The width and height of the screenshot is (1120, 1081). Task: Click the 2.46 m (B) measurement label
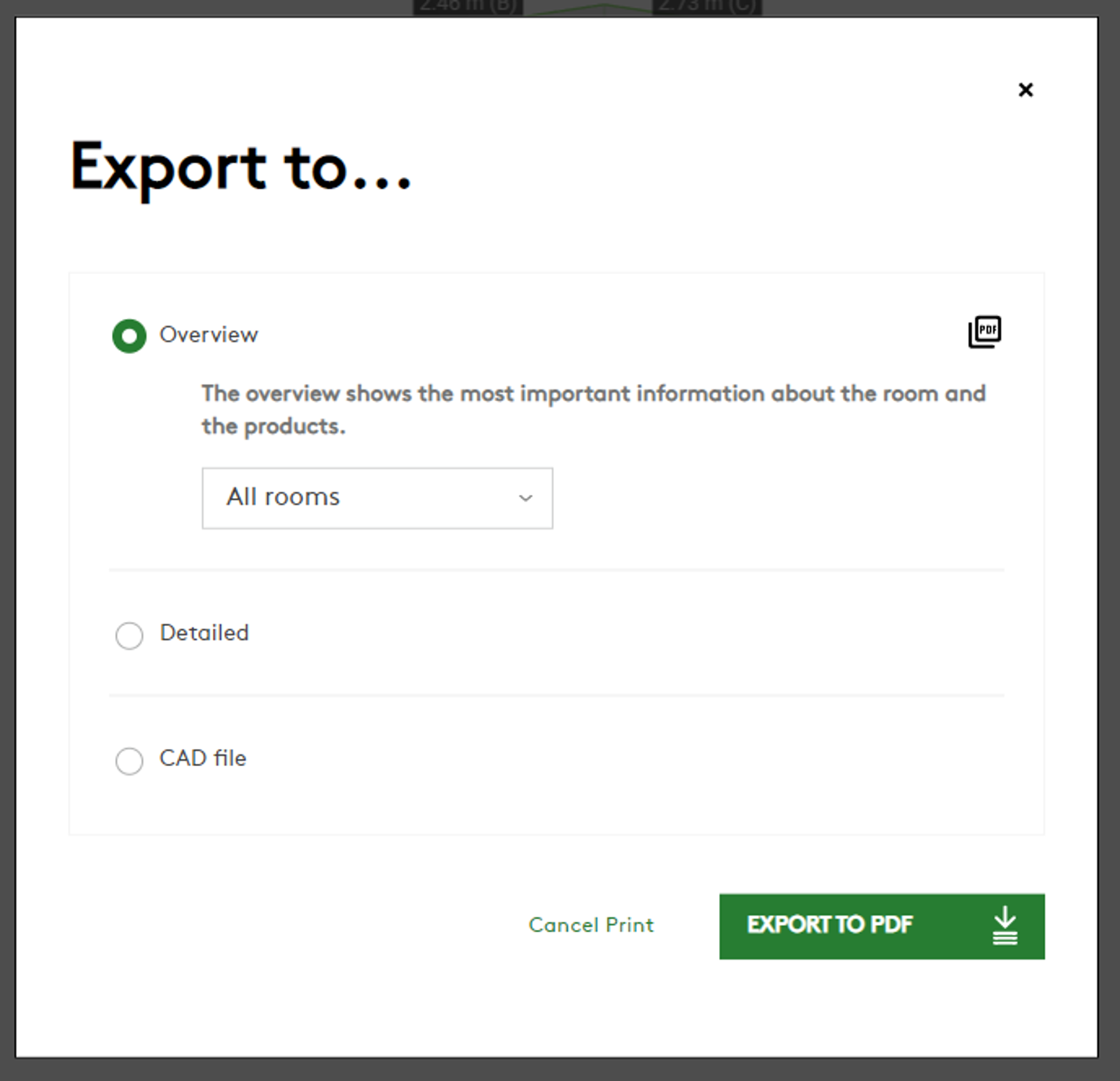(468, 7)
